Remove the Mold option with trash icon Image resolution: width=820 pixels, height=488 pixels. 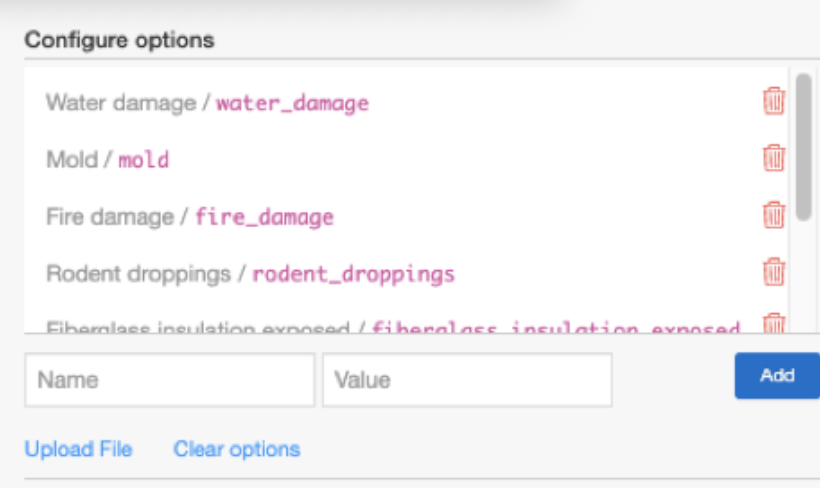[773, 158]
